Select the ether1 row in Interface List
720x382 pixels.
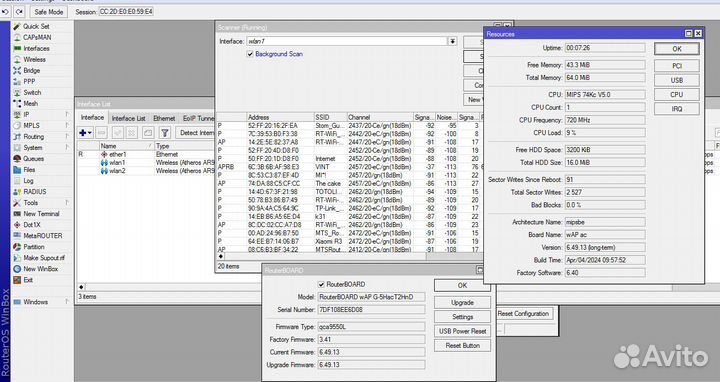(x=146, y=155)
